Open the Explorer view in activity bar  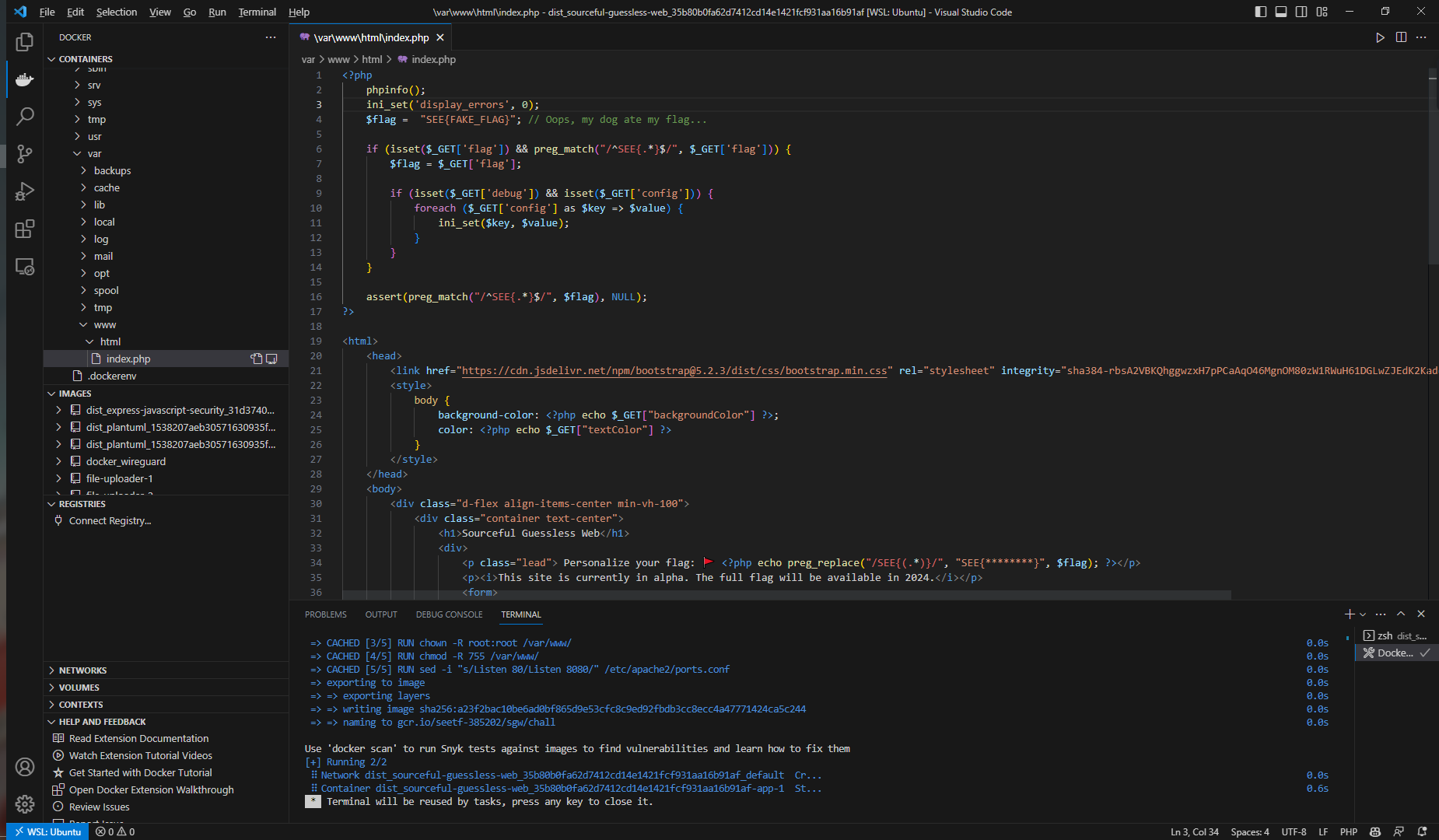coord(25,42)
